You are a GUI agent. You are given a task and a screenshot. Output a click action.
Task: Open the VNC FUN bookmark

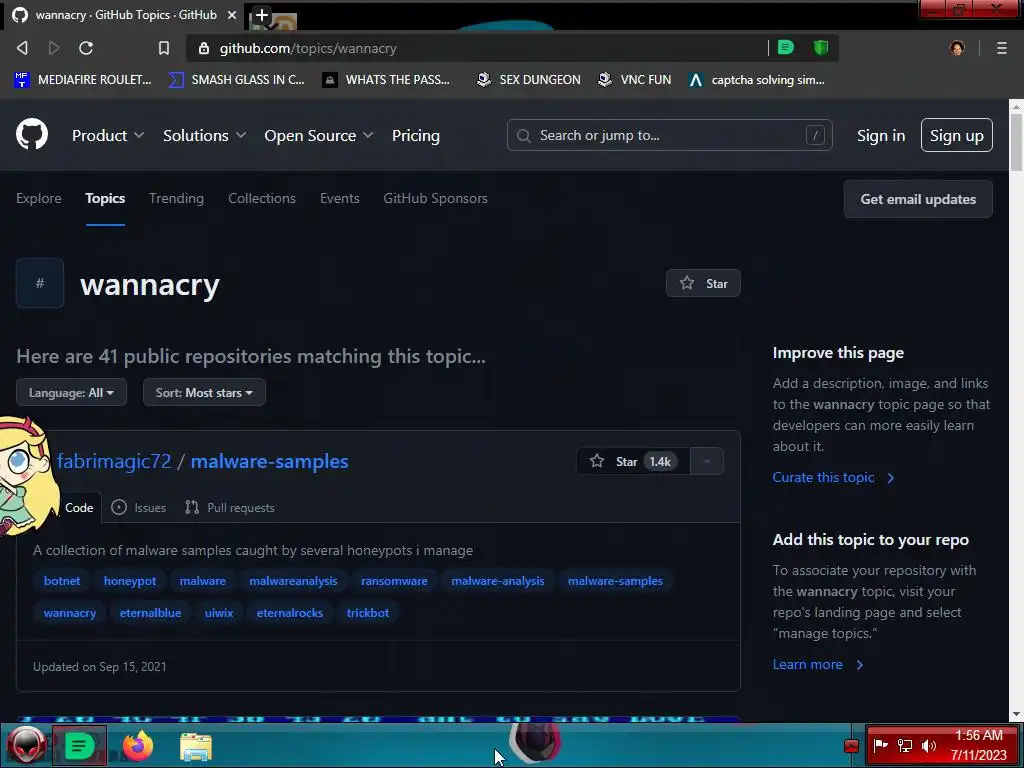[x=635, y=80]
